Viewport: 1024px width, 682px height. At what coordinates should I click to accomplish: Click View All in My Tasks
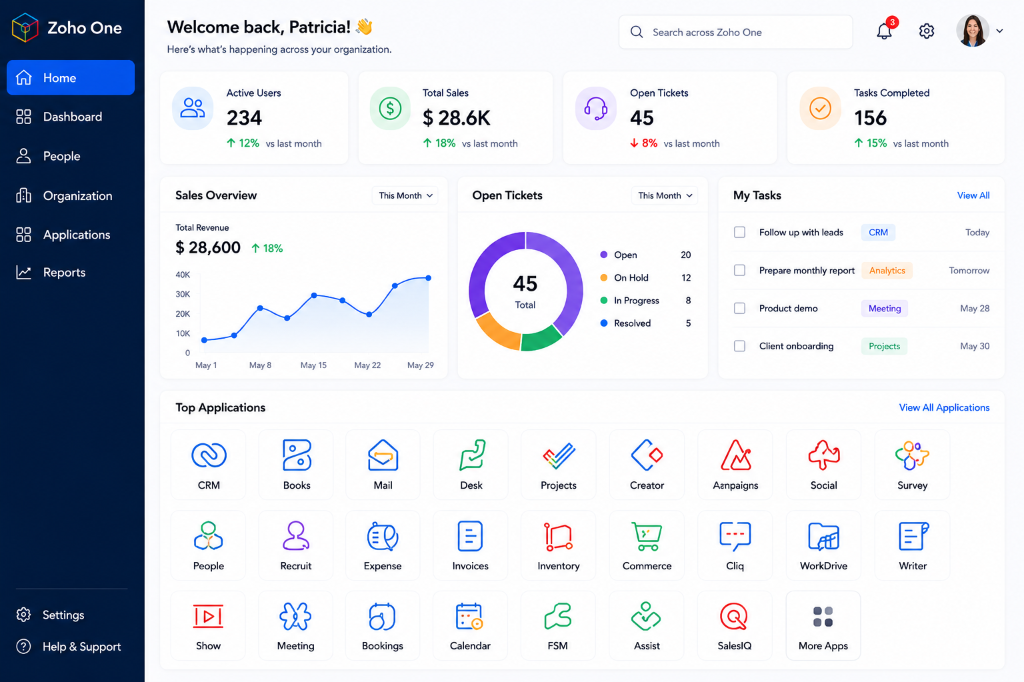[x=973, y=195]
